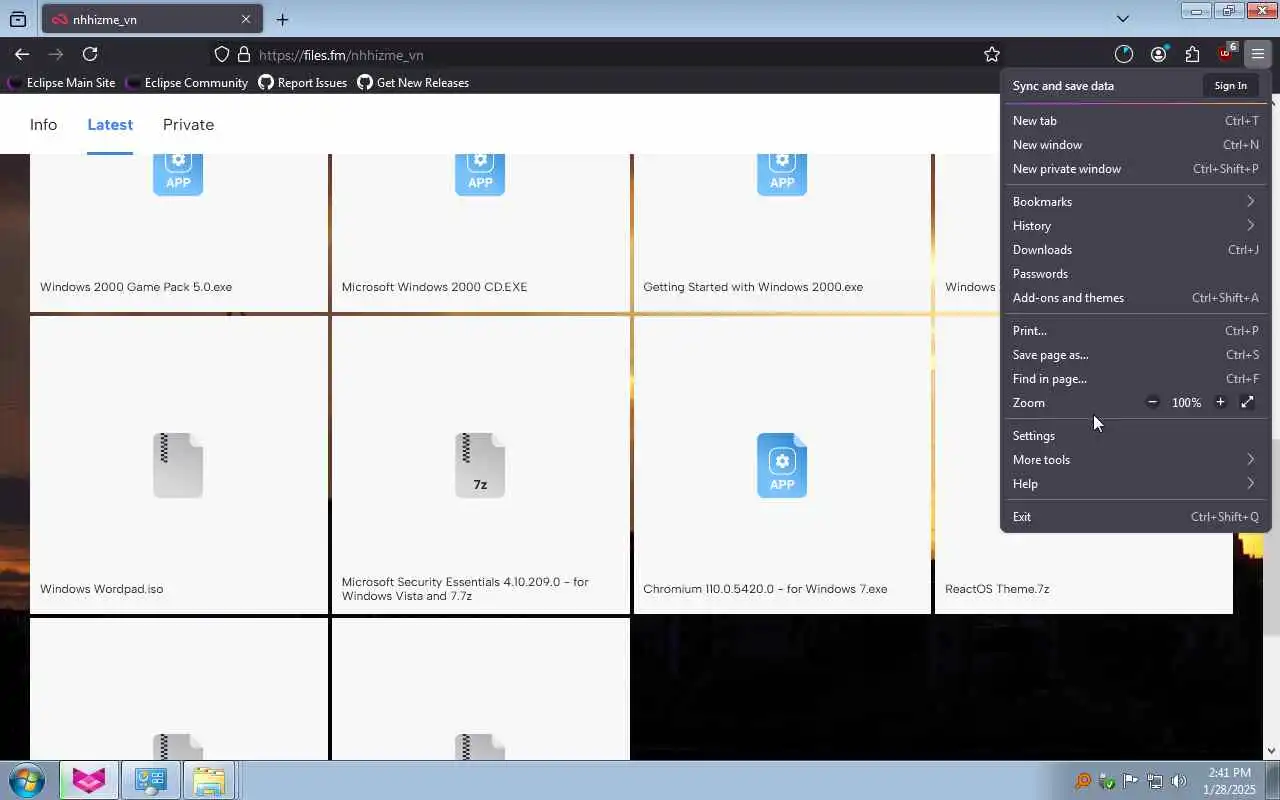1280x800 pixels.
Task: Click the Zoom in plus button
Action: tap(1220, 402)
